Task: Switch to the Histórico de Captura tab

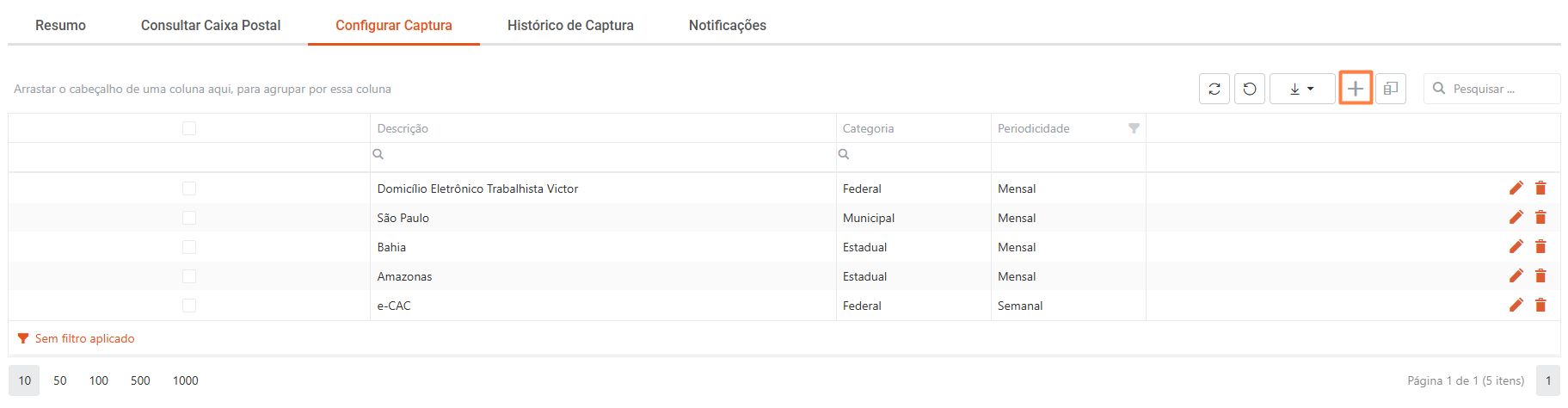Action: click(x=570, y=25)
